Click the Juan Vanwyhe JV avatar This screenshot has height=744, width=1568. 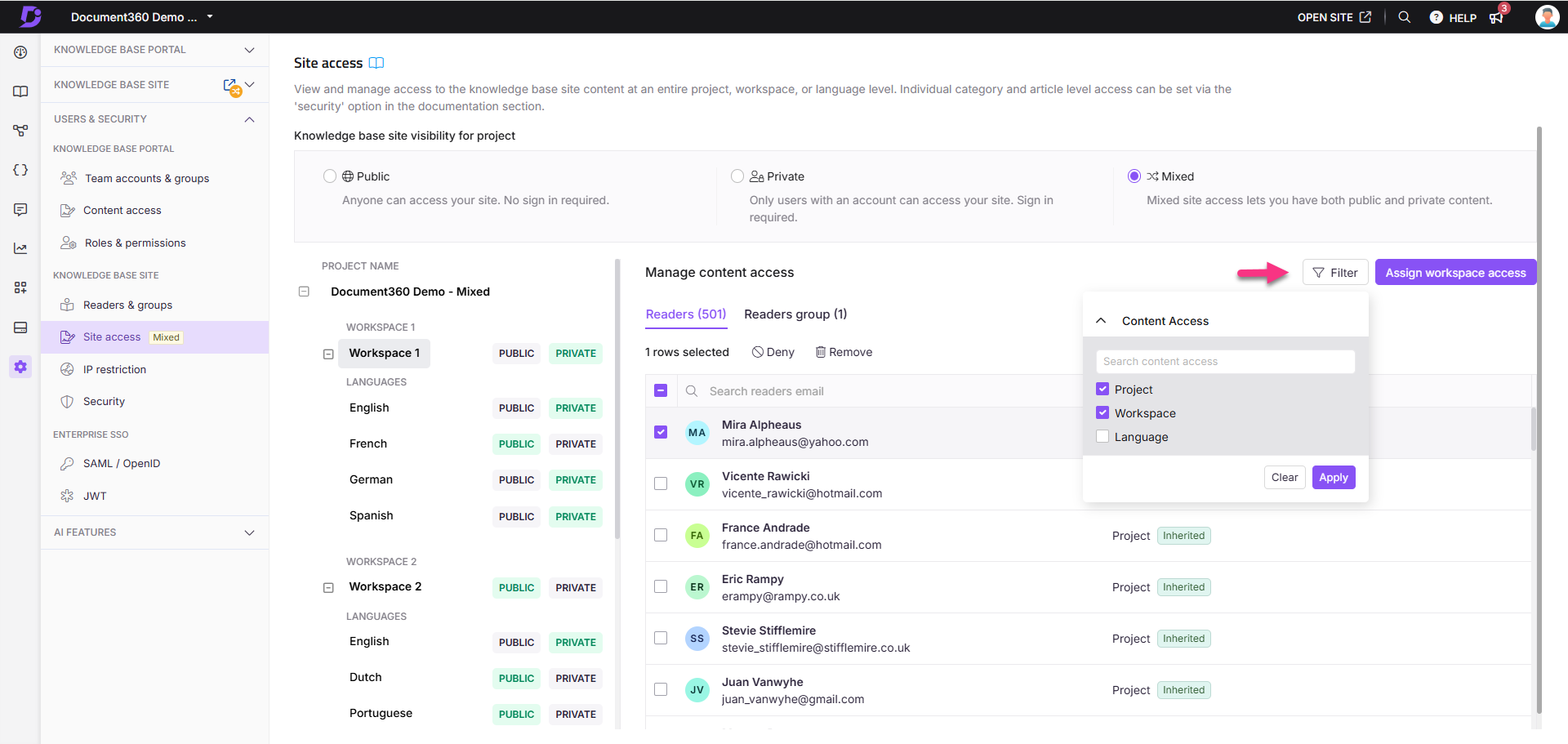697,689
